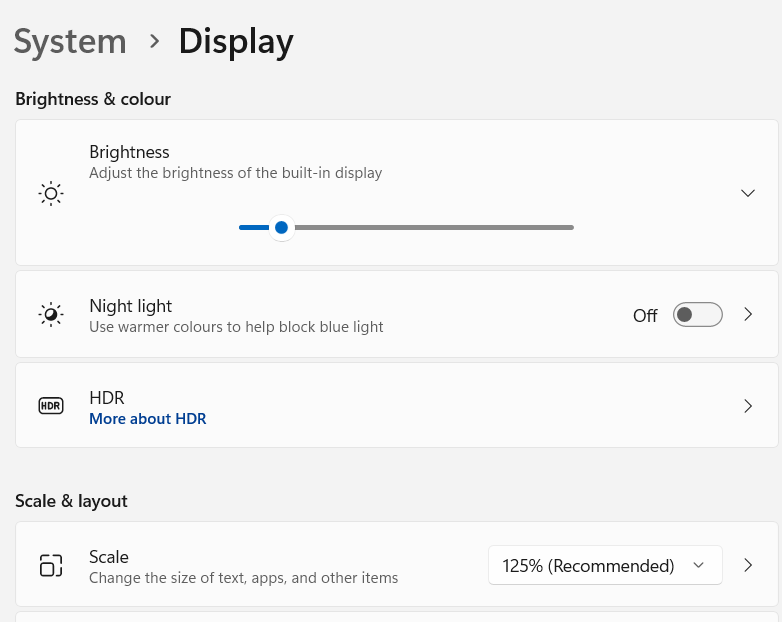Viewport: 782px width, 622px height.
Task: Click the breadcrumb arrow between System and Display
Action: click(154, 41)
